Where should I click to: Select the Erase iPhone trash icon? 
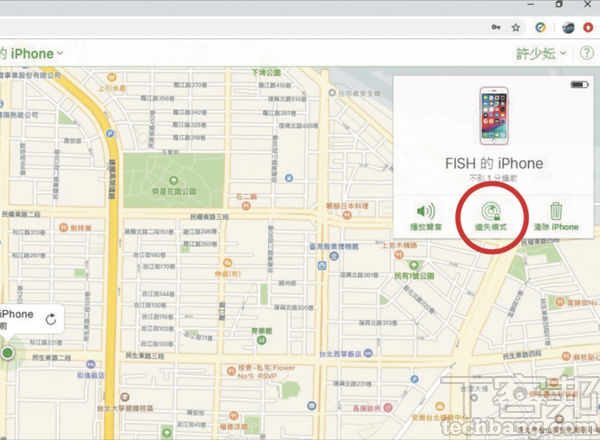(556, 211)
